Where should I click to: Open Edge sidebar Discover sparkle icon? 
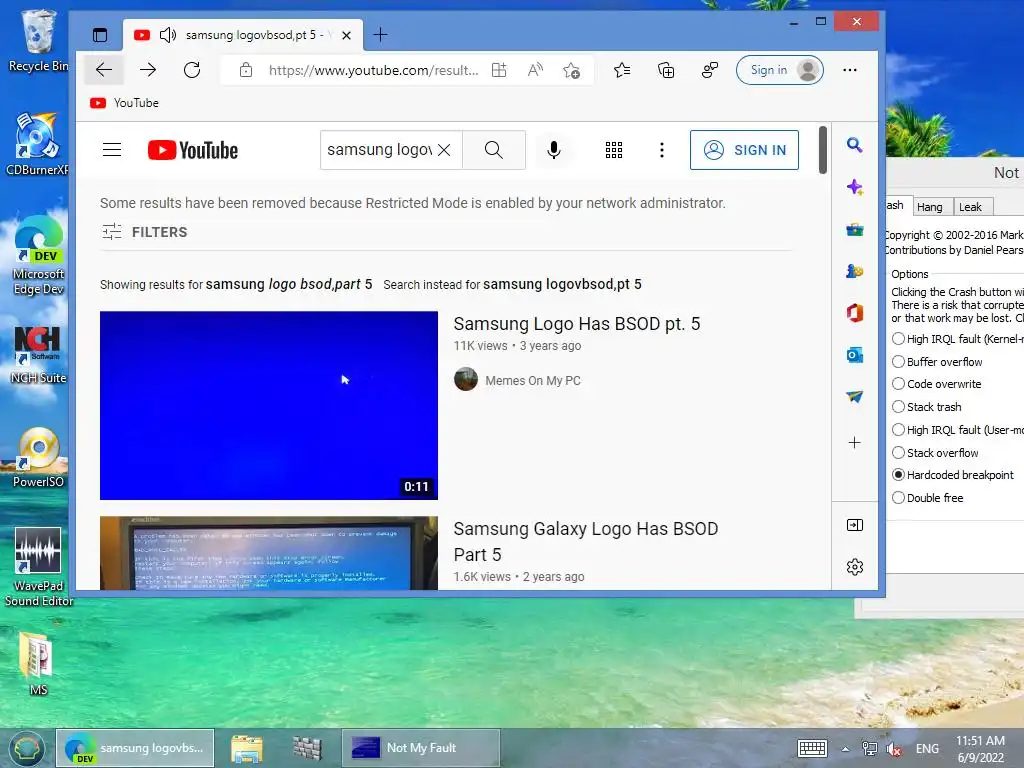[x=854, y=187]
